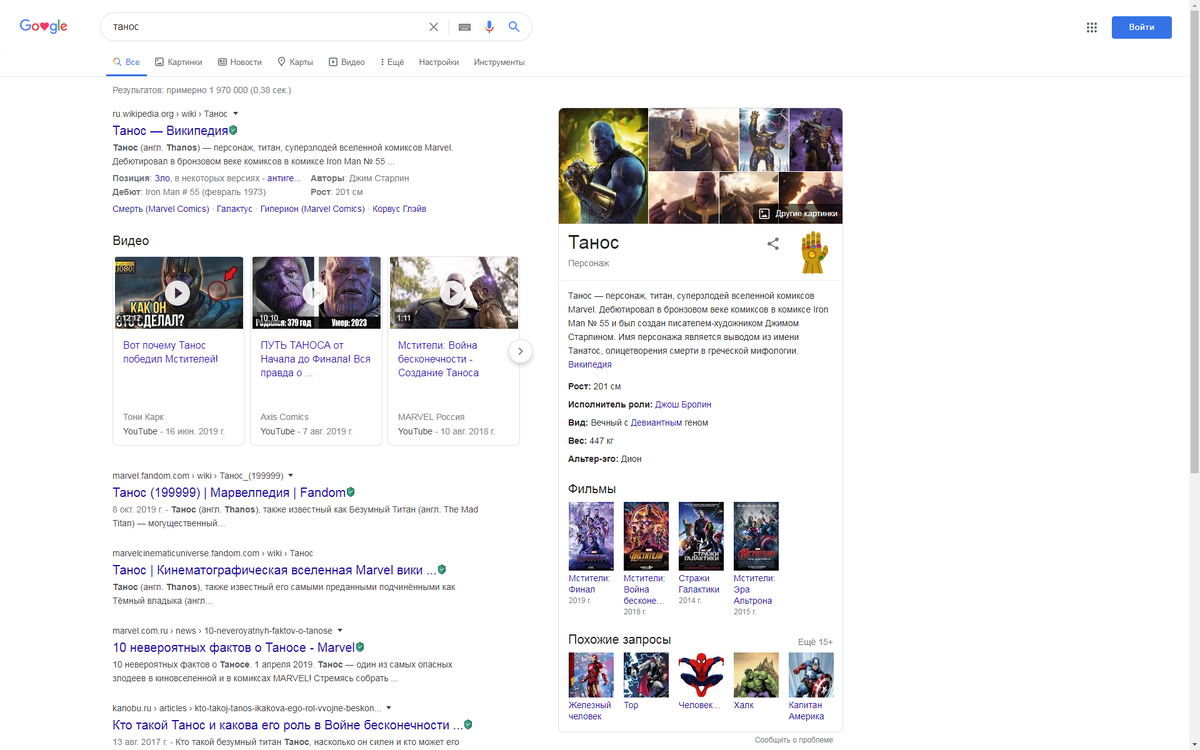Image resolution: width=1200 pixels, height=750 pixels.
Task: Click the Infinity Gauntlet icon
Action: pyautogui.click(x=815, y=252)
